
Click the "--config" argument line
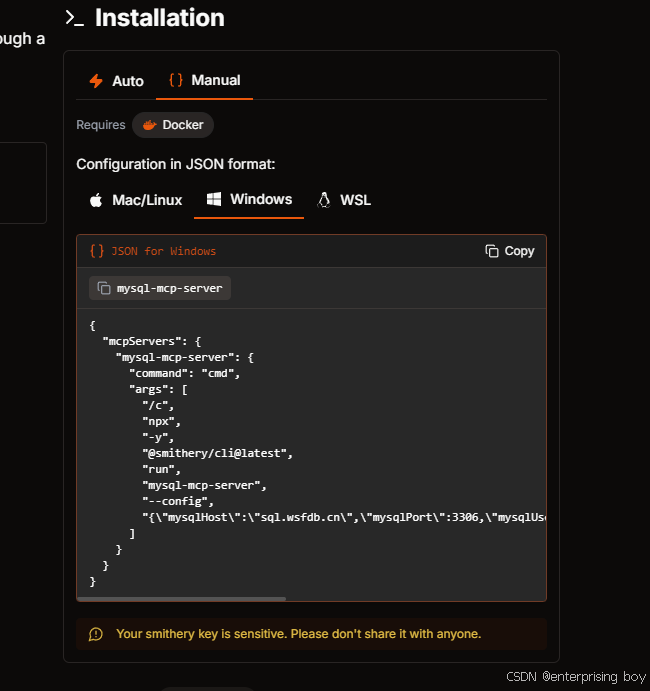click(x=178, y=502)
